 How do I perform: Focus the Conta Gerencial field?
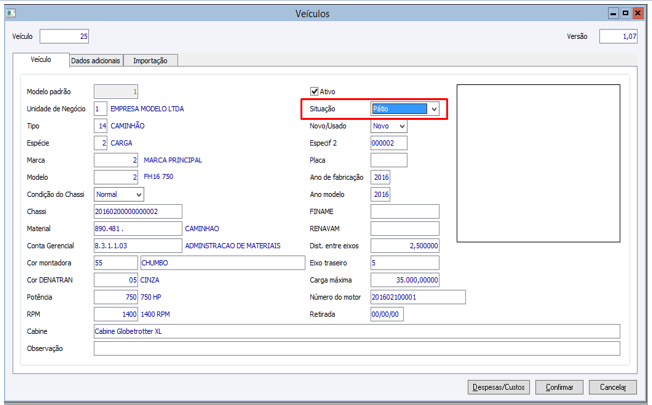pos(138,246)
